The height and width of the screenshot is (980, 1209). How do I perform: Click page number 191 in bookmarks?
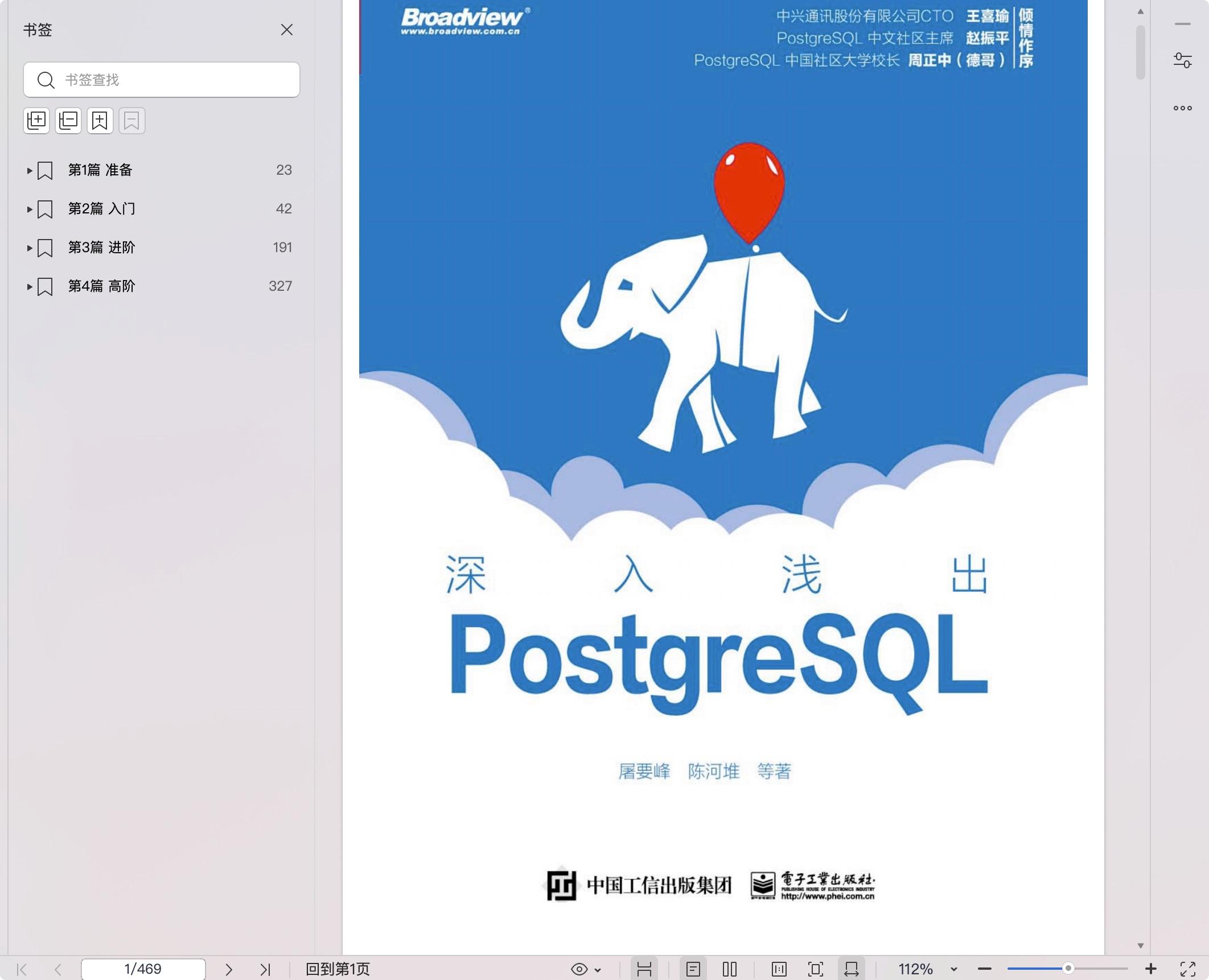pos(282,248)
